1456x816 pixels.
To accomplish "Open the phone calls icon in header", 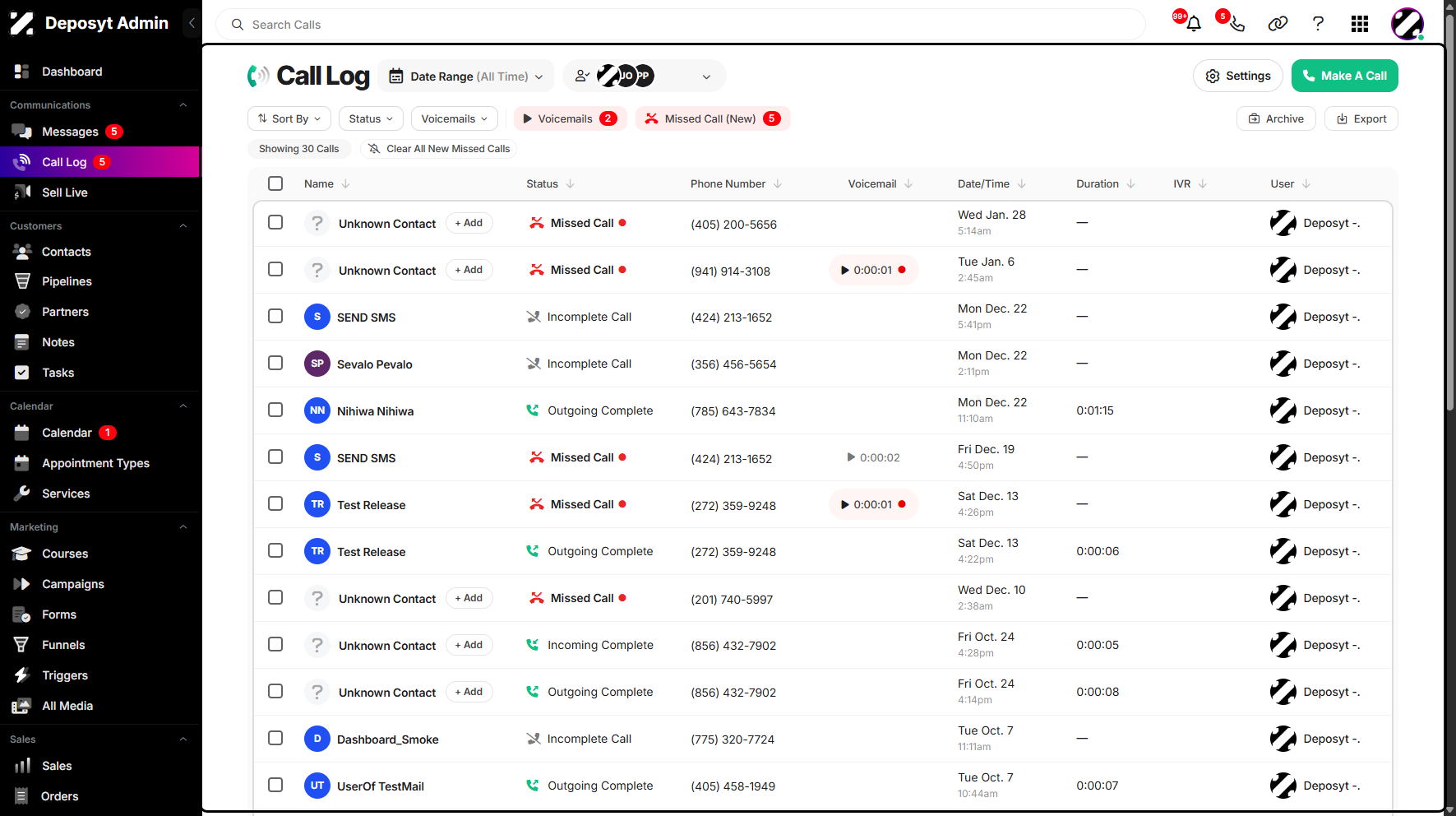I will pyautogui.click(x=1236, y=24).
